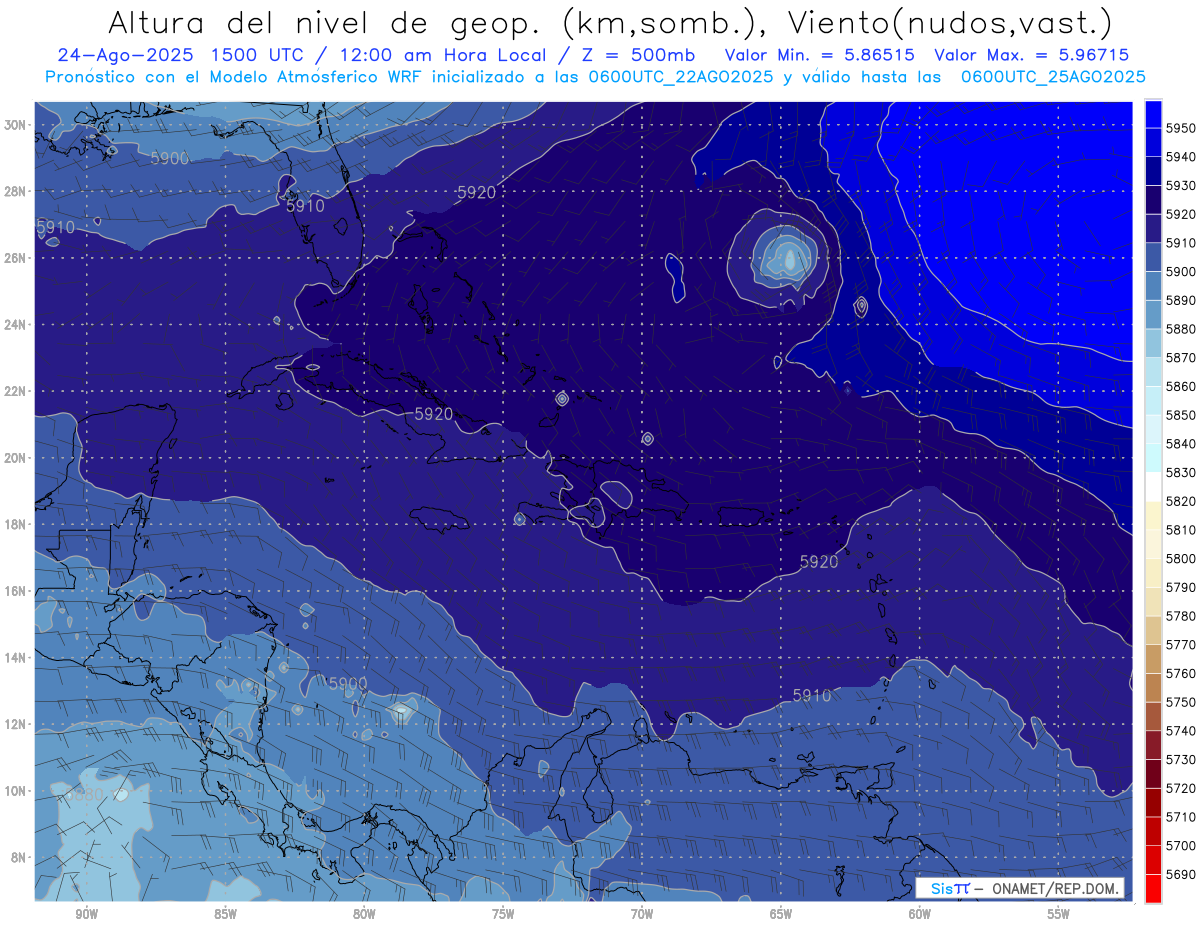The image size is (1200, 927).
Task: Click the '26N' latitude axis label
Action: tap(14, 257)
